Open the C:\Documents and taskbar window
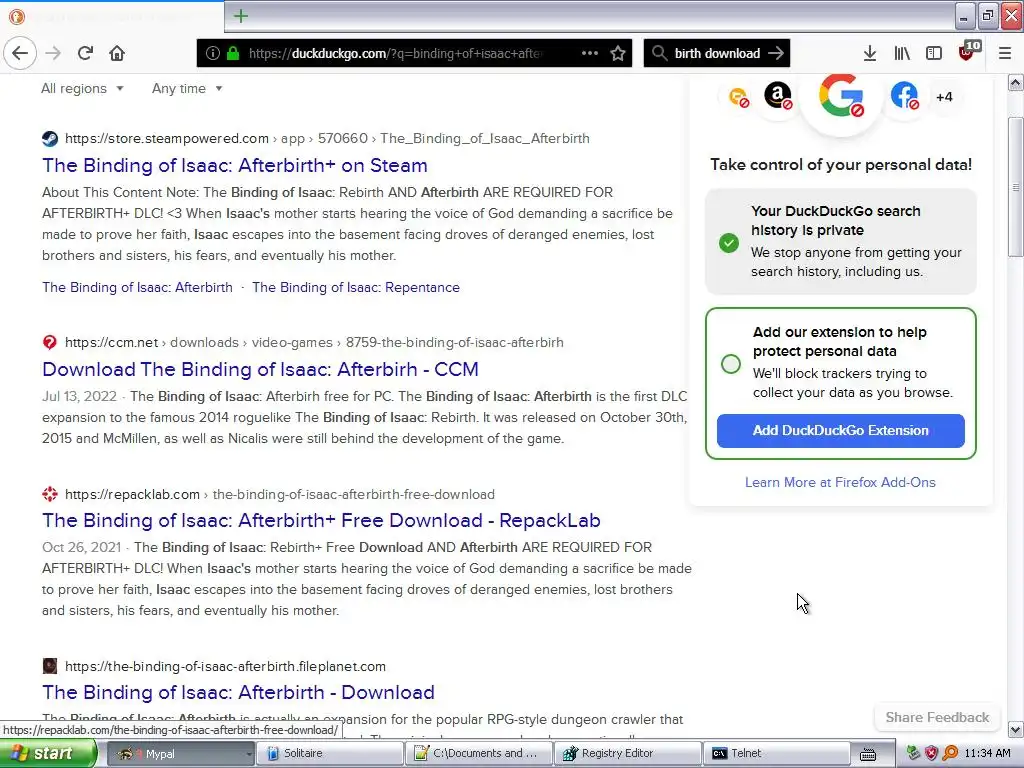This screenshot has height=768, width=1024. tap(479, 753)
